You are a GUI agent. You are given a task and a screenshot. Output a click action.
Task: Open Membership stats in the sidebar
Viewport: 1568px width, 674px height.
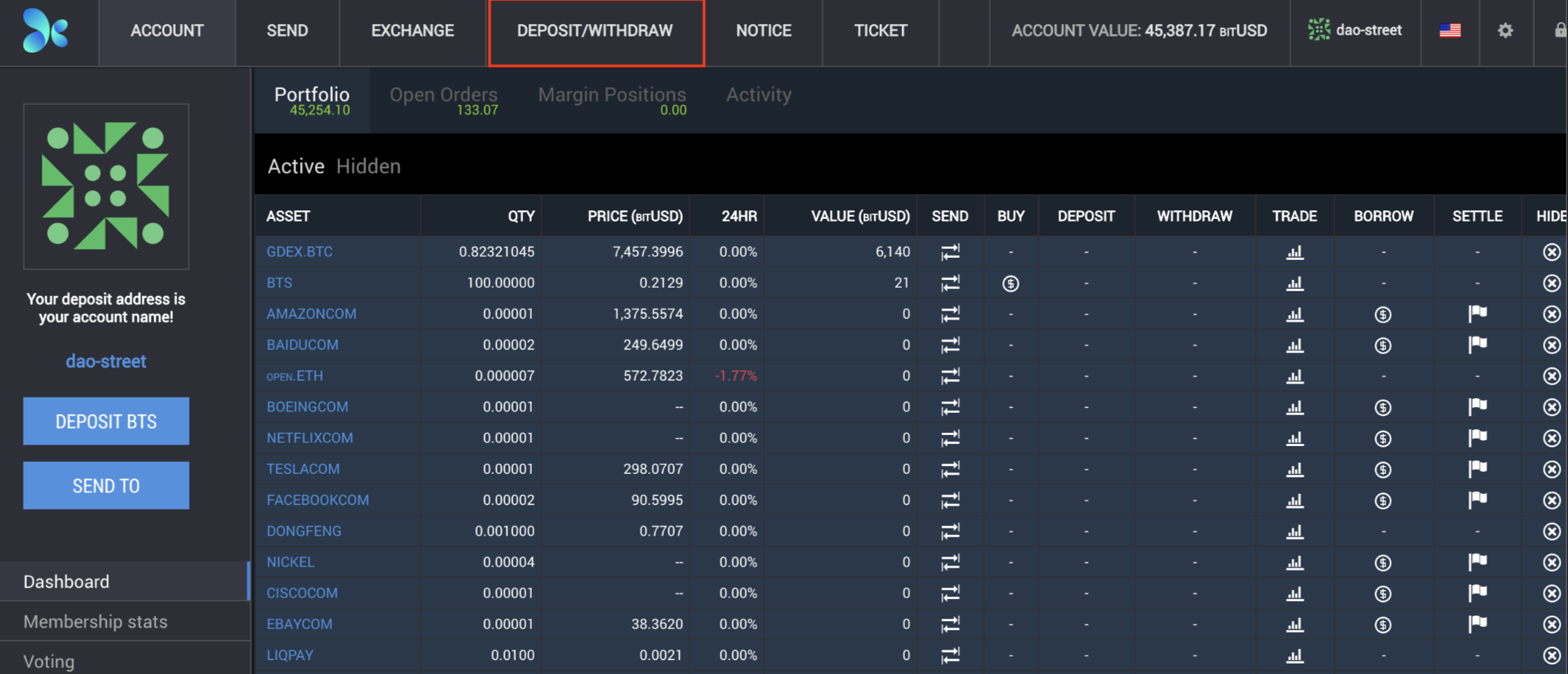tap(96, 621)
